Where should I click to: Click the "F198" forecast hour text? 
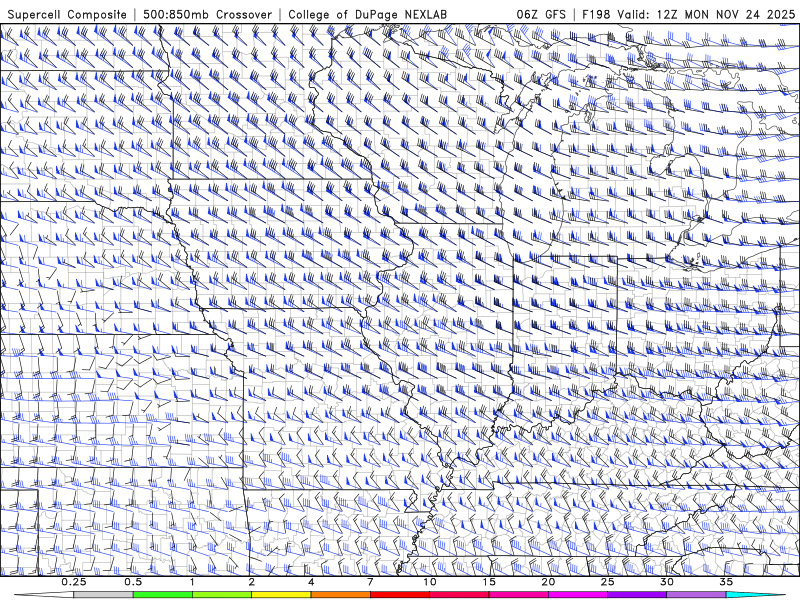[596, 14]
